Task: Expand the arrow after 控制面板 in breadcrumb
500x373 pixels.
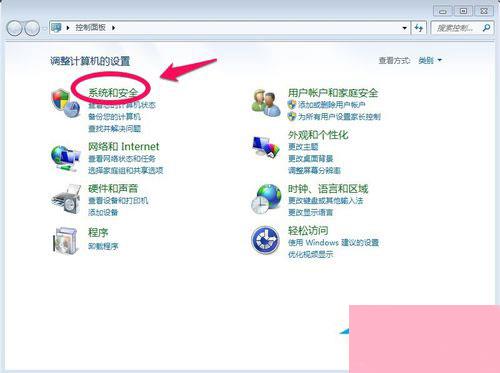Action: tap(113, 28)
